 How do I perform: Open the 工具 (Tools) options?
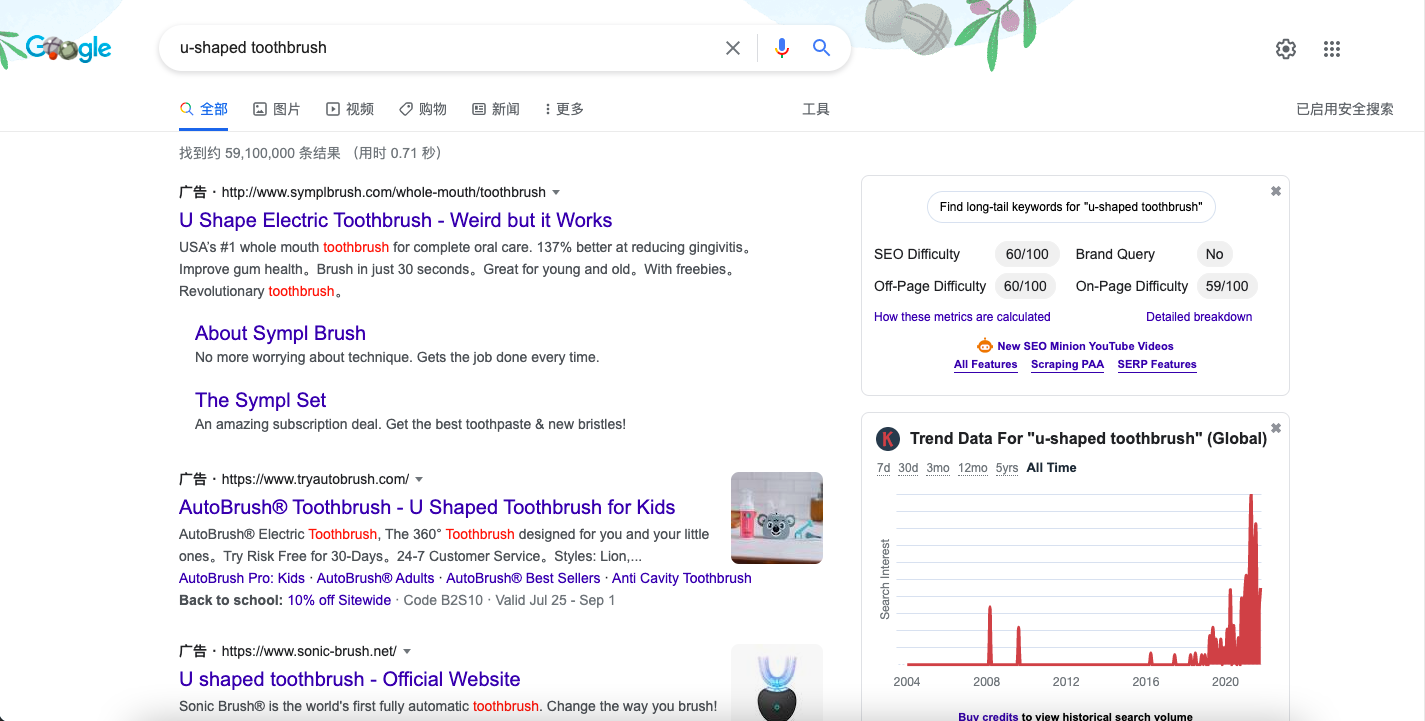tap(816, 109)
